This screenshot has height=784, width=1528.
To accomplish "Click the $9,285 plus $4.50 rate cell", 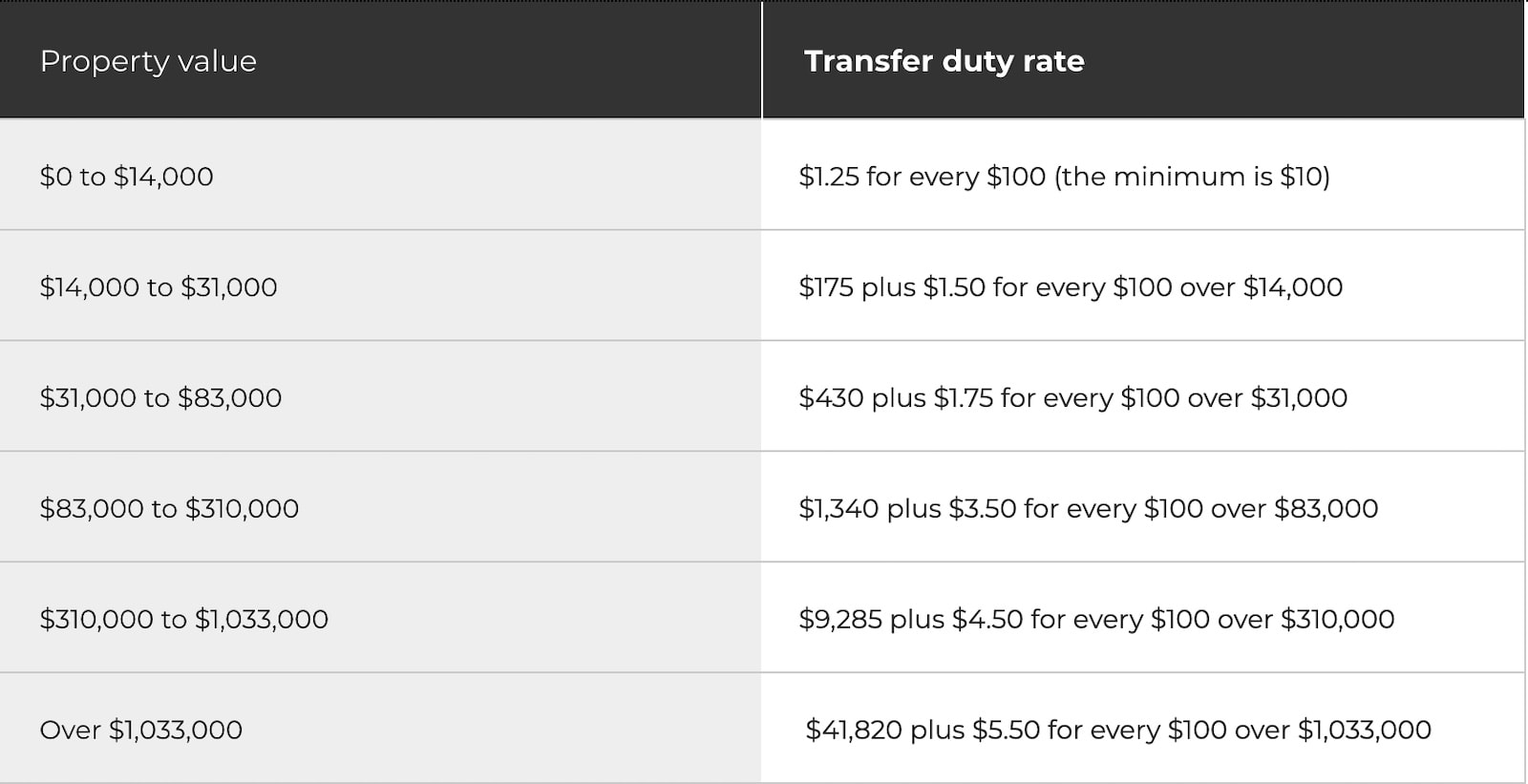I will (x=1143, y=618).
